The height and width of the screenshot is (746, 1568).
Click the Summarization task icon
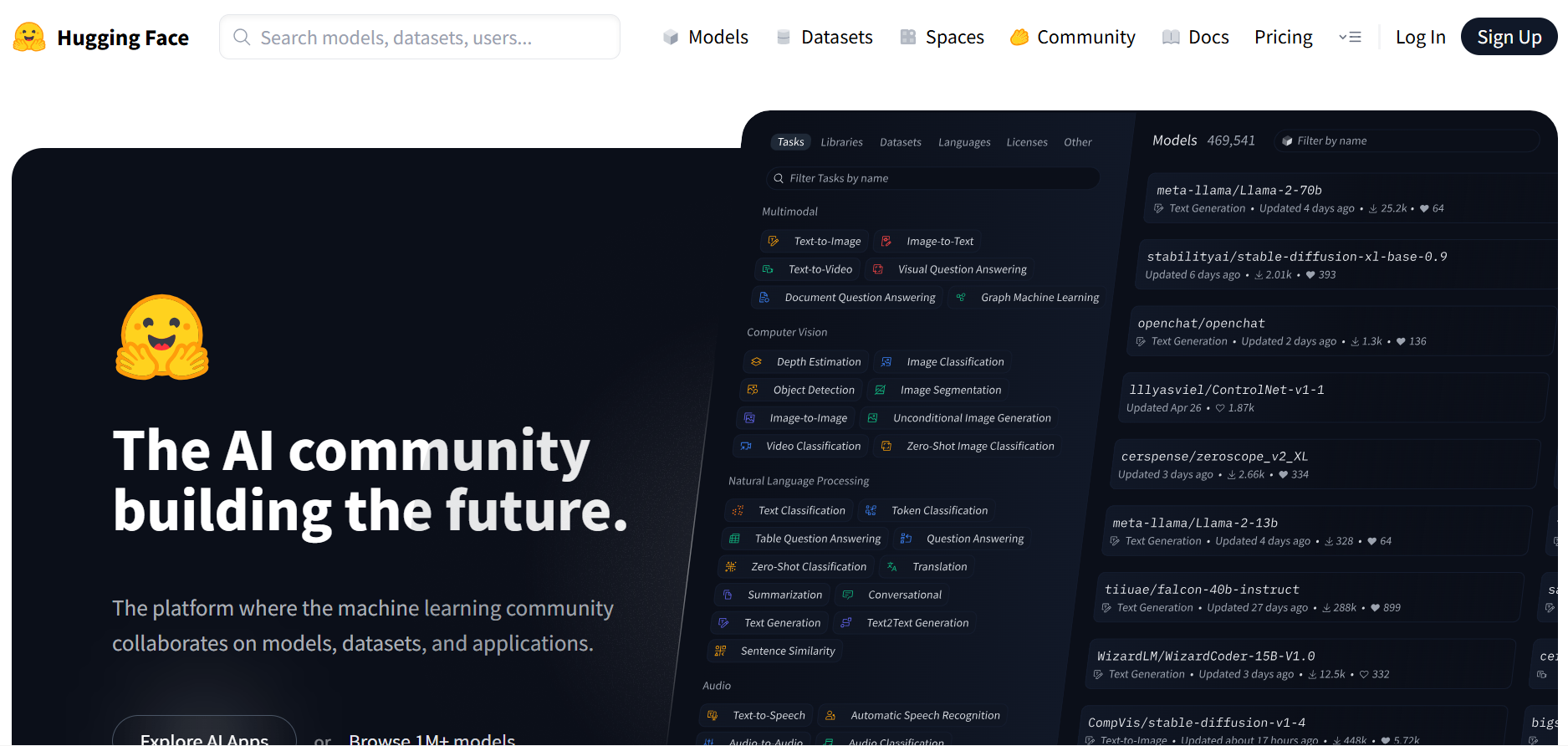coord(728,595)
